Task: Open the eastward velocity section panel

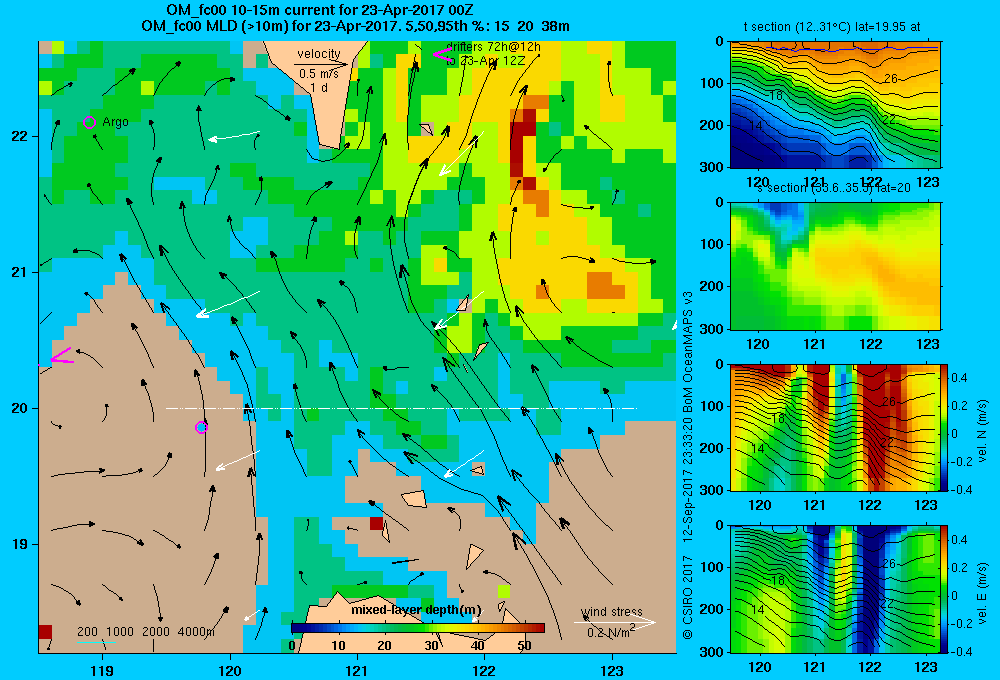Action: 835,589
